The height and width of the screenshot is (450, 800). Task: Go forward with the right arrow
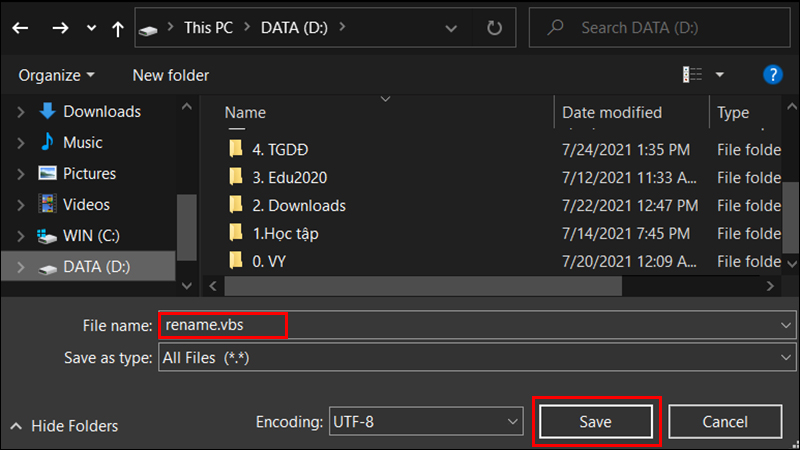pos(60,28)
